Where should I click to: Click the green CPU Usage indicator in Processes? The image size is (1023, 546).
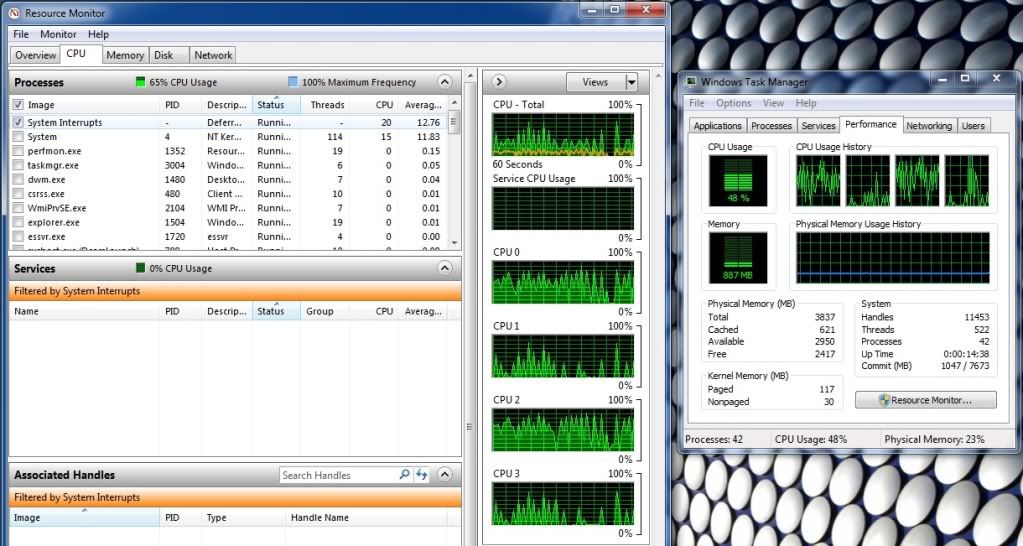coord(141,82)
